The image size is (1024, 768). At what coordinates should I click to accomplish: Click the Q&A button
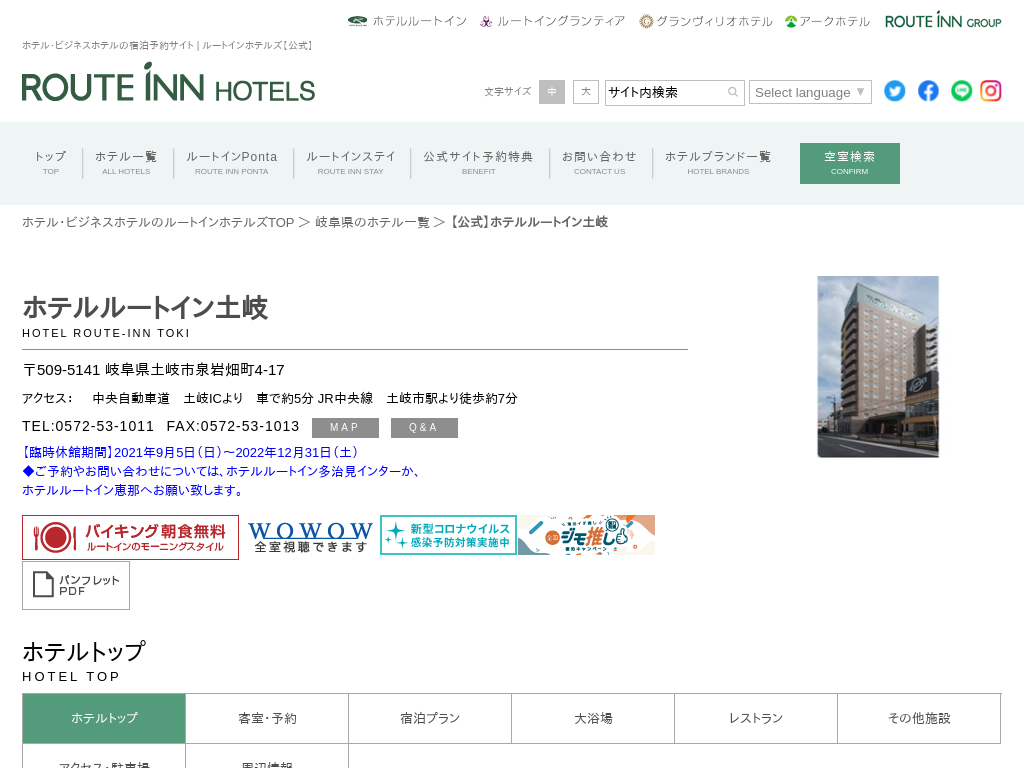coord(424,428)
